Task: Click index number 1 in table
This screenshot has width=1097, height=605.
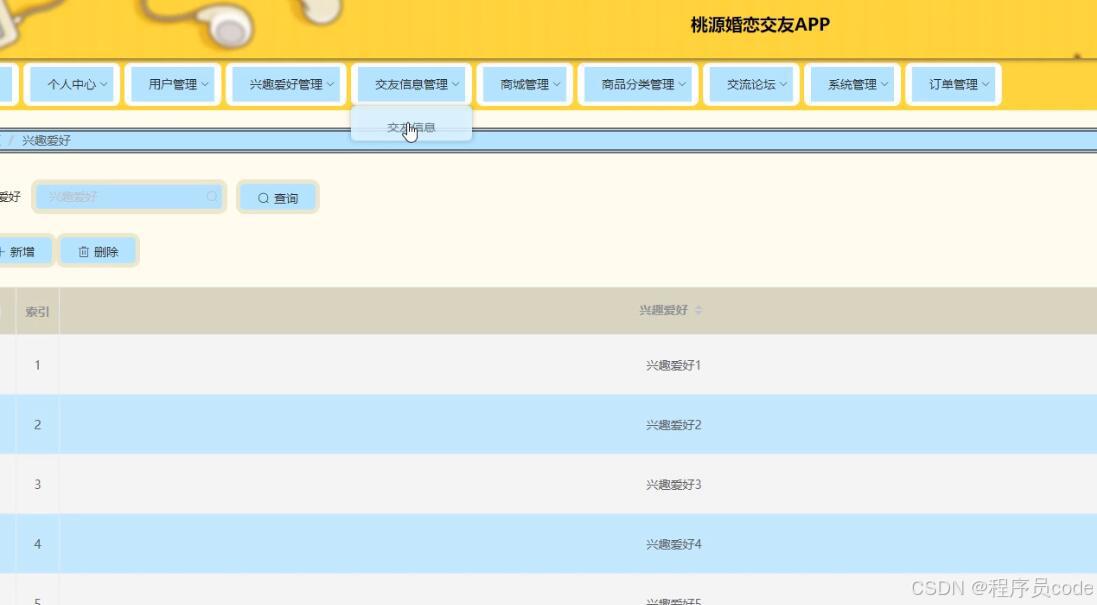Action: pyautogui.click(x=38, y=365)
